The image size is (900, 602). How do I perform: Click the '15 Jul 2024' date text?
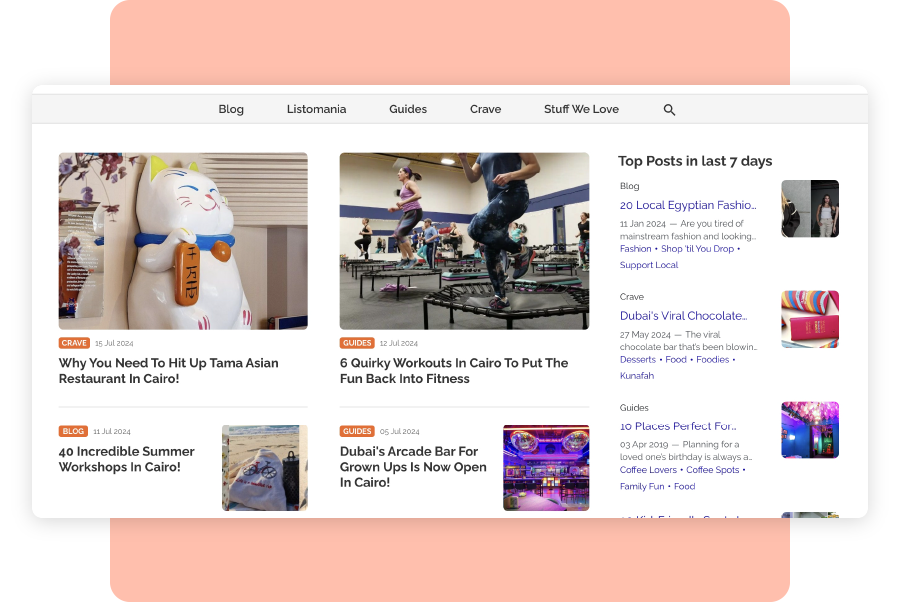coord(114,343)
